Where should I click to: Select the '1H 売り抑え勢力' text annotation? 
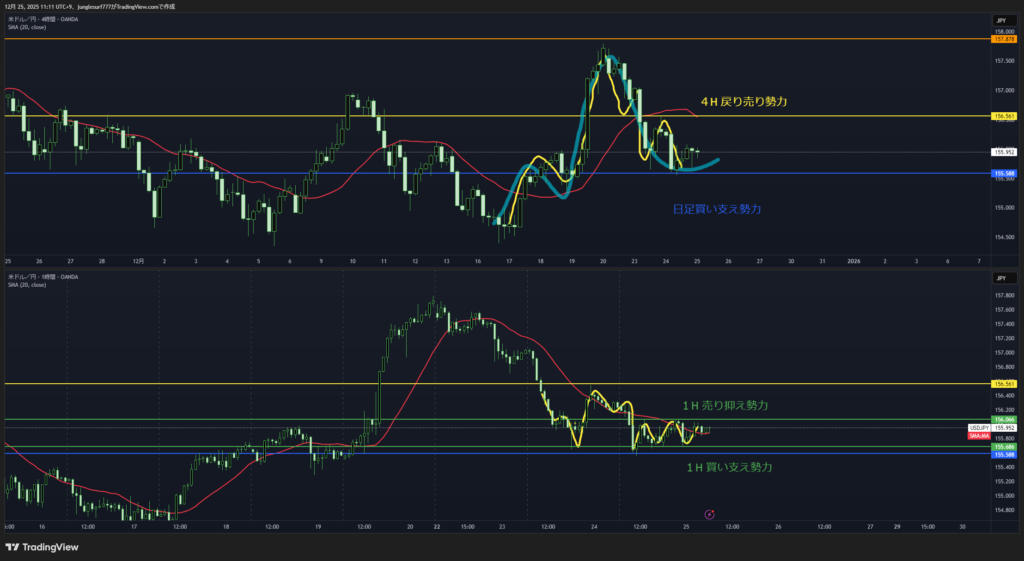(725, 405)
